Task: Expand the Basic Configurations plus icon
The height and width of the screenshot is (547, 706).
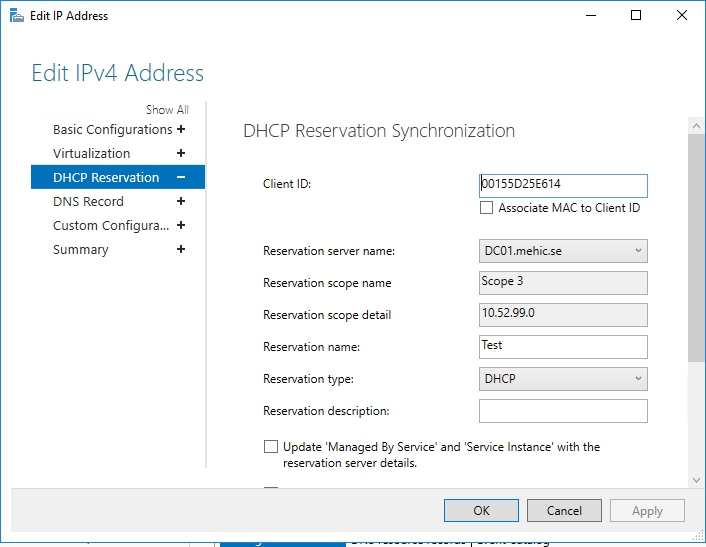Action: coord(181,129)
